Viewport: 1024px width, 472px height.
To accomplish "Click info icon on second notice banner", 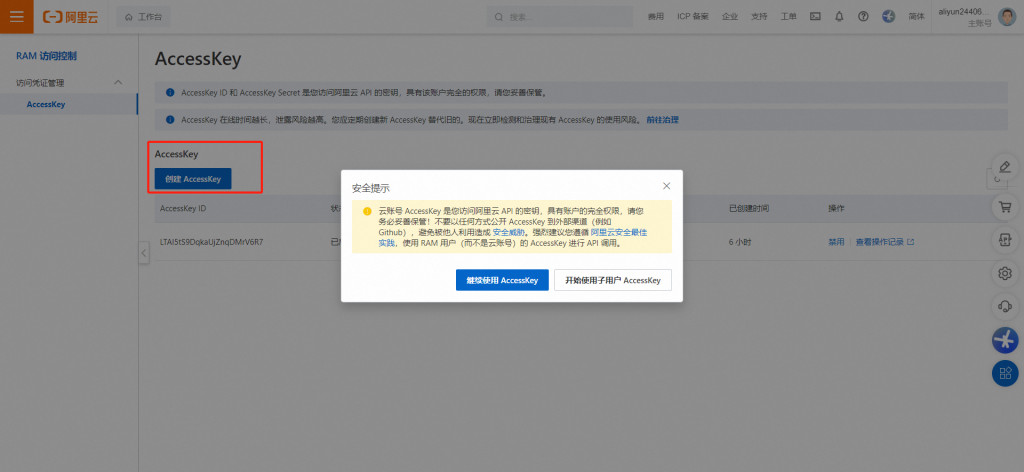I will coord(170,120).
